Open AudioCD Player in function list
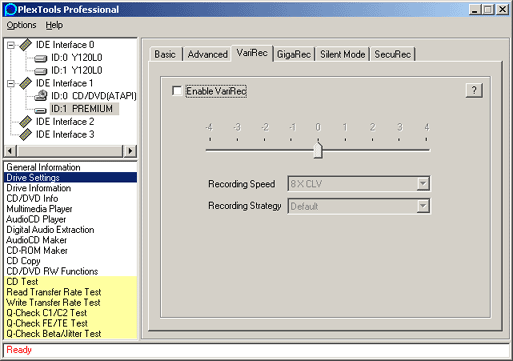Image resolution: width=513 pixels, height=361 pixels. [x=70, y=219]
